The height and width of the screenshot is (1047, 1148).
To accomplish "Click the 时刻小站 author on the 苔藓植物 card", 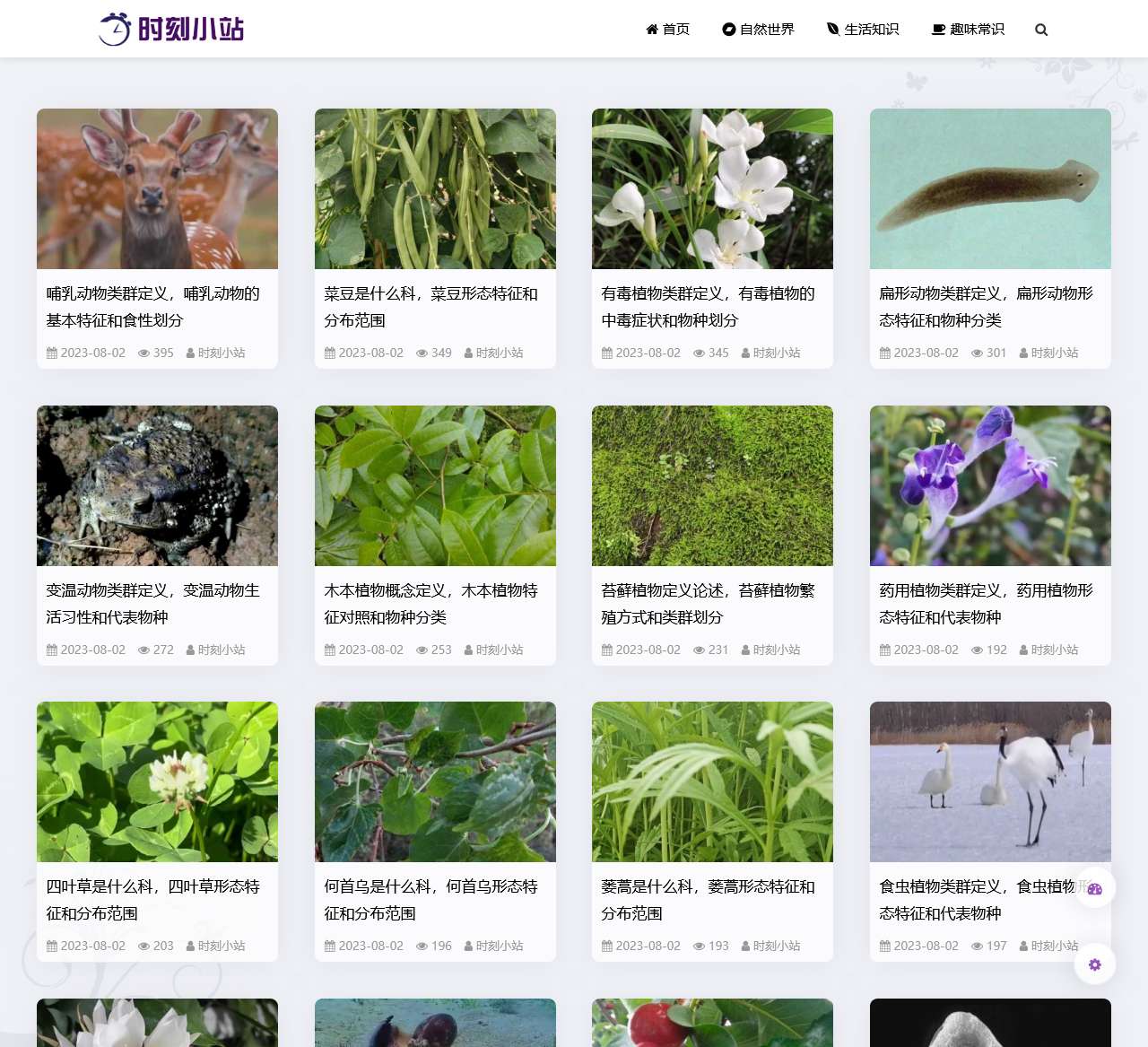I will click(x=777, y=650).
